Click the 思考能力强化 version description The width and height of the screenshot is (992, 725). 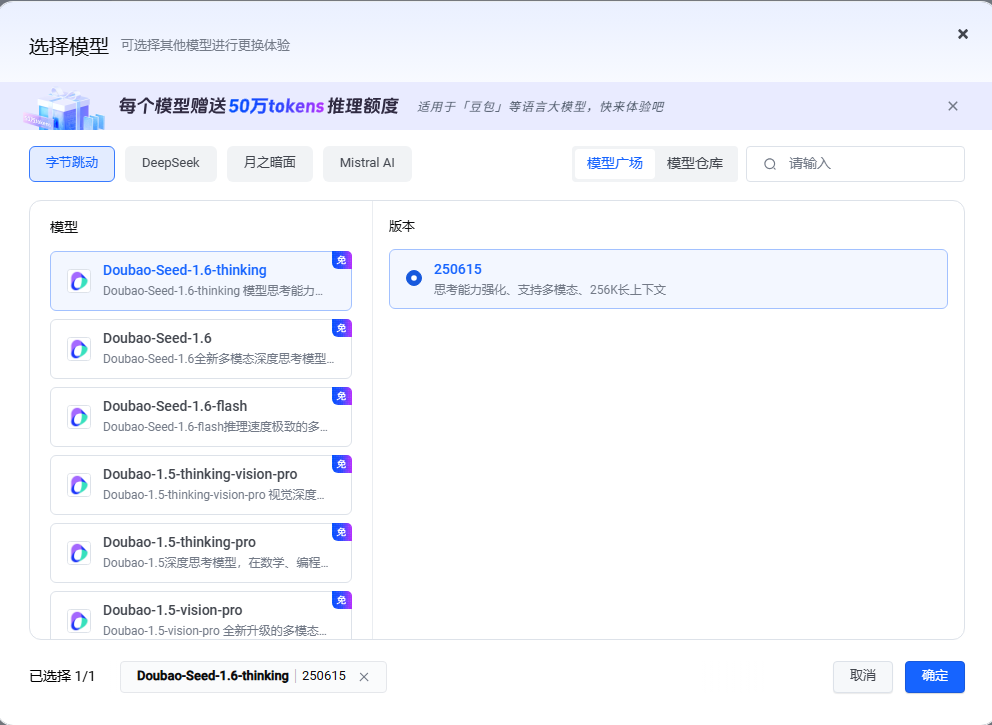click(x=550, y=290)
